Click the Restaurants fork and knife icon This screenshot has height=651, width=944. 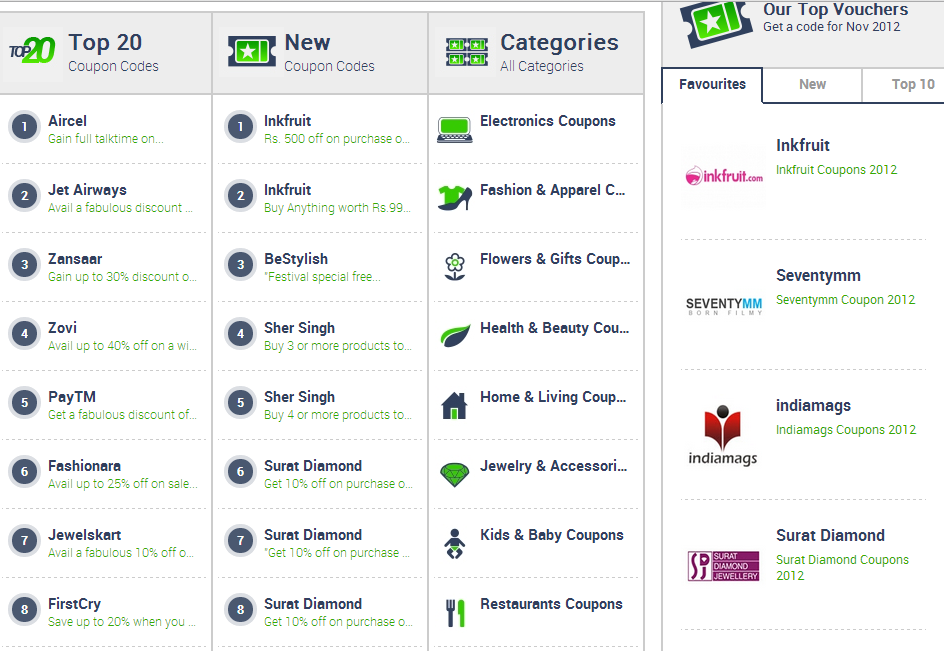click(455, 612)
